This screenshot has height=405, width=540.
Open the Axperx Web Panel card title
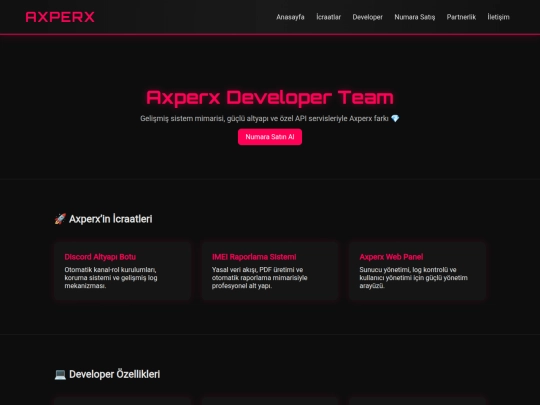coord(391,257)
